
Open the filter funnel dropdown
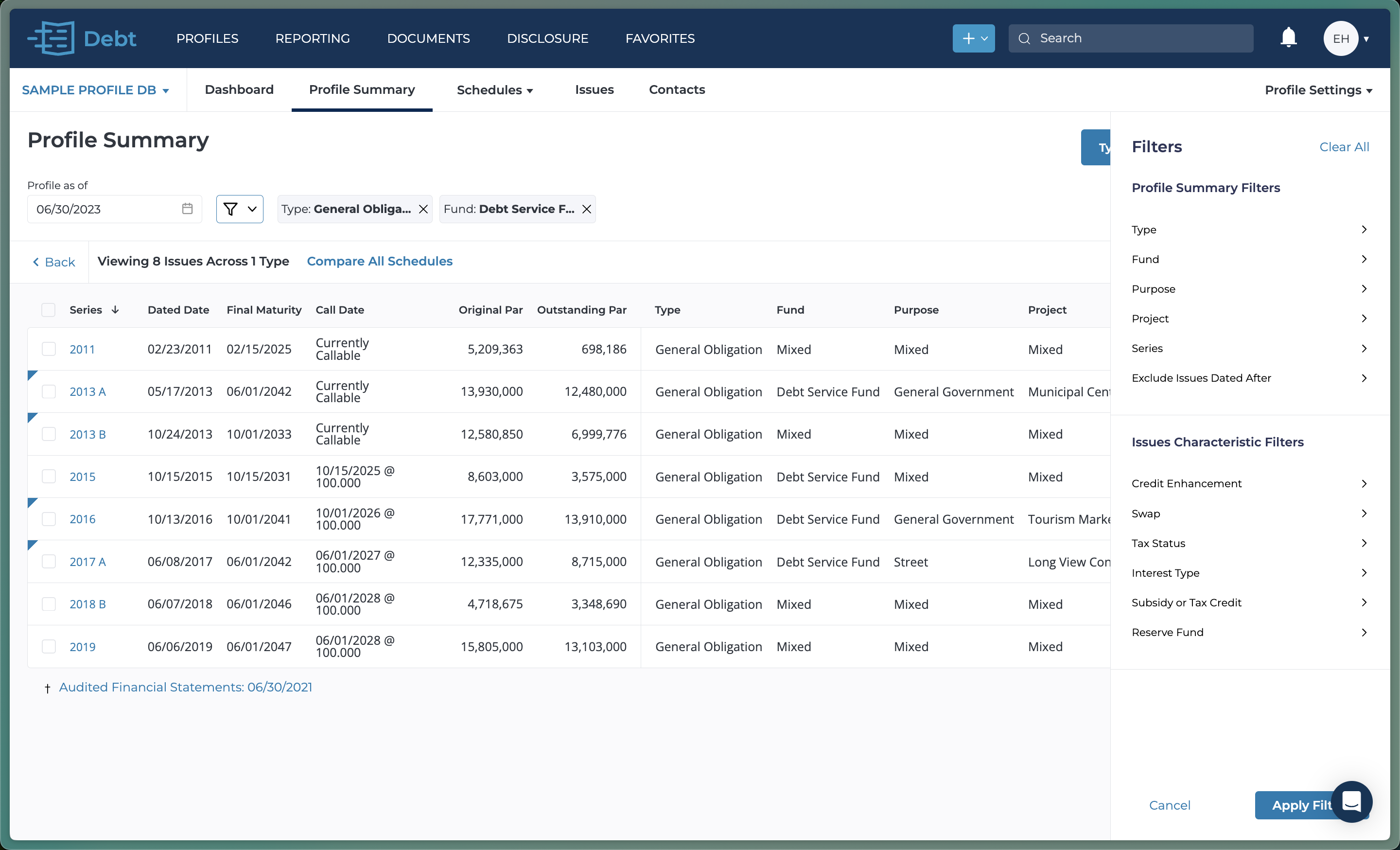pos(239,209)
